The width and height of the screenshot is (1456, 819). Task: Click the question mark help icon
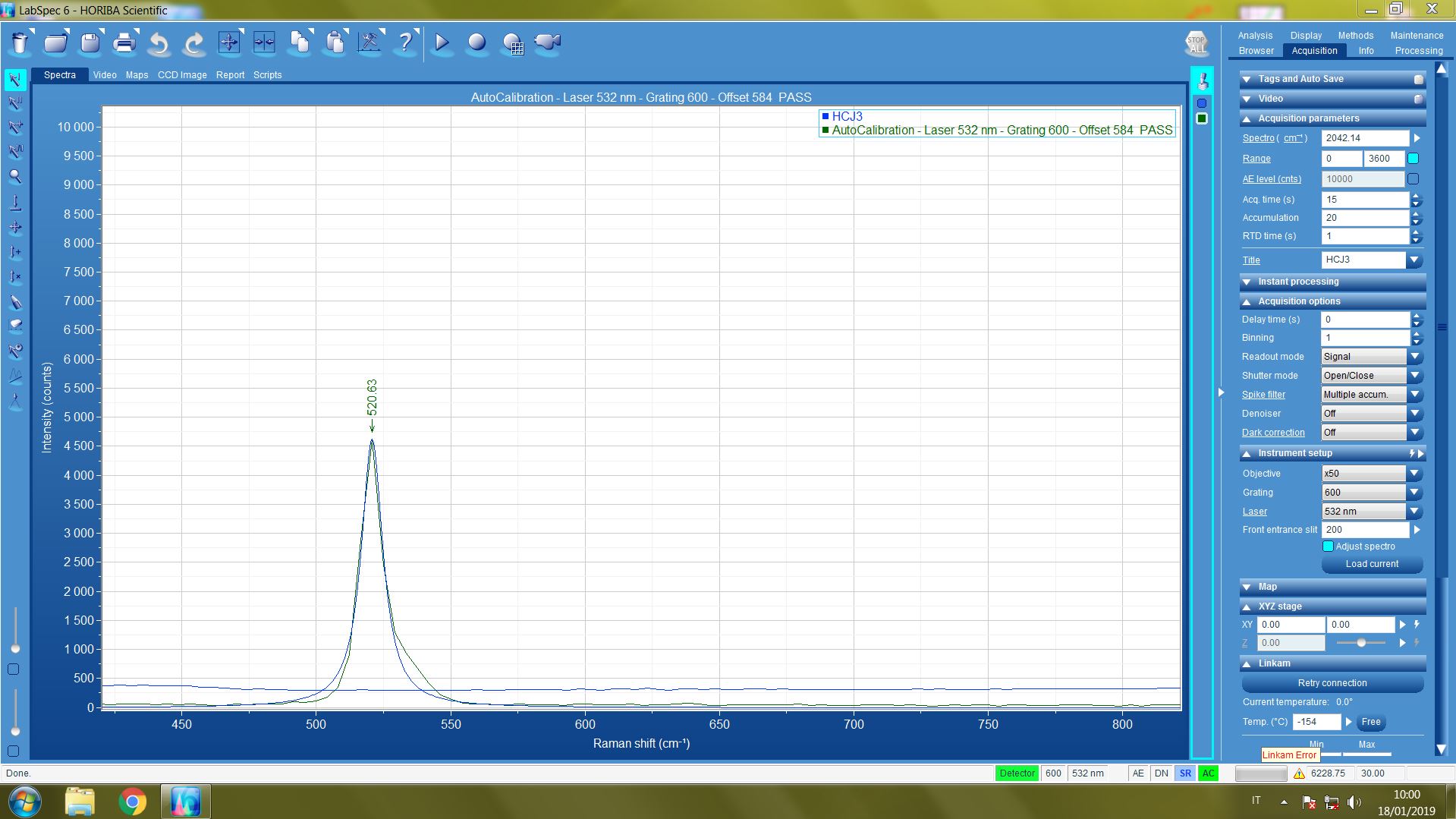405,43
